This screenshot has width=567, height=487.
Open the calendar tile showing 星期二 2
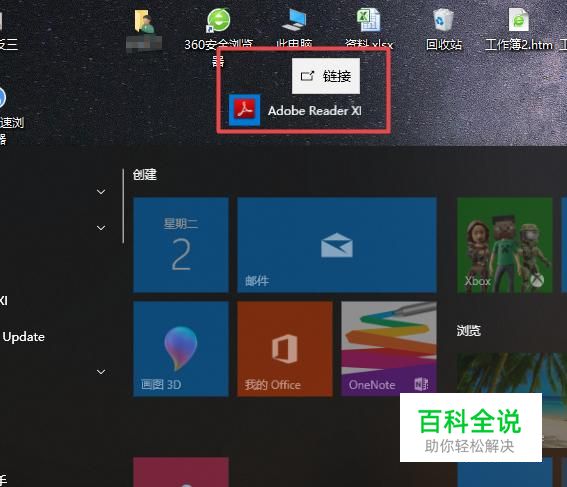[x=181, y=245]
